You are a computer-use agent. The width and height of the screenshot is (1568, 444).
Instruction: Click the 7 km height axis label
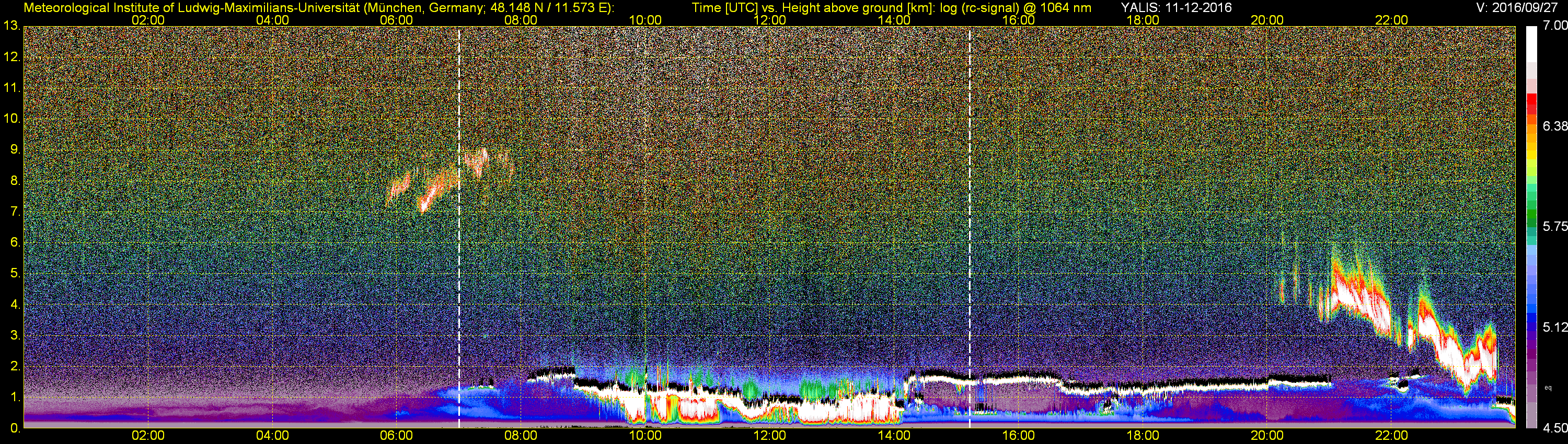coord(15,212)
